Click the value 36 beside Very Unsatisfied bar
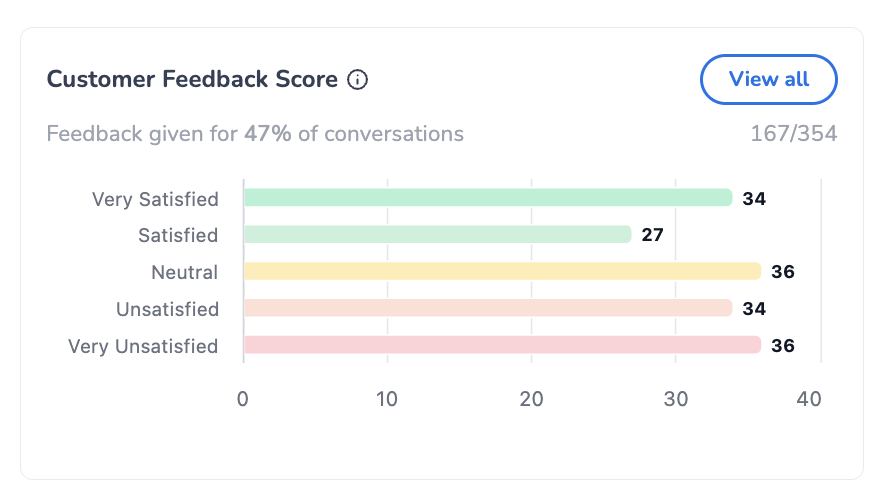This screenshot has height=504, width=886. [x=782, y=346]
